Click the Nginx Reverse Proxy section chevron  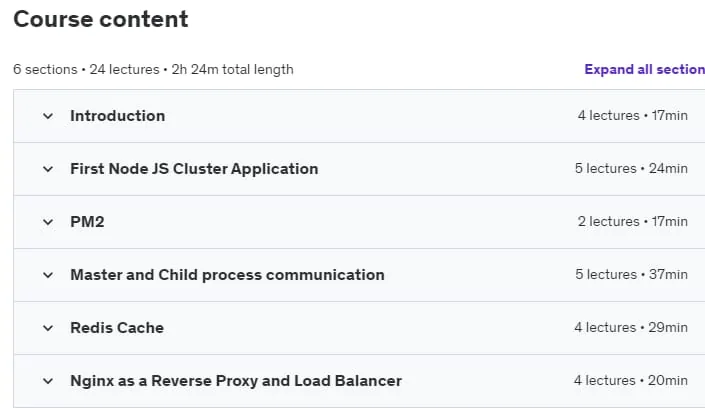click(x=48, y=381)
